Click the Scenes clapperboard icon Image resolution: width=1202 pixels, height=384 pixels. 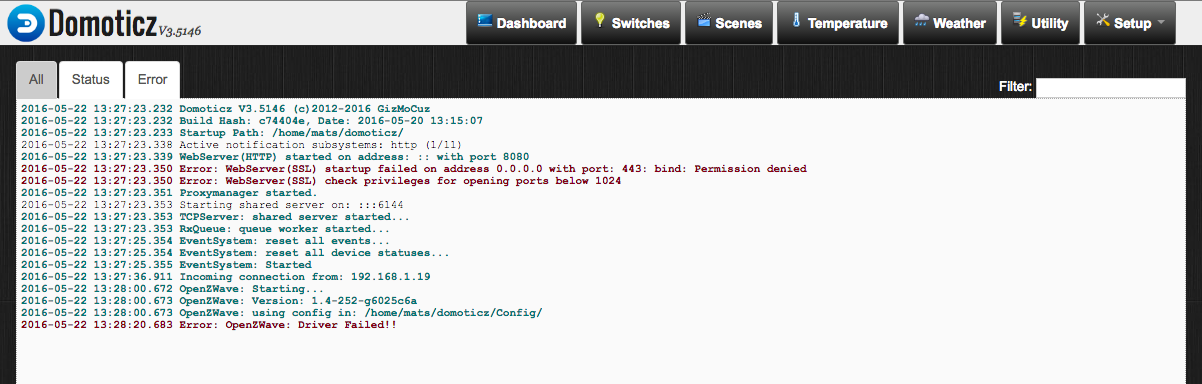click(704, 21)
